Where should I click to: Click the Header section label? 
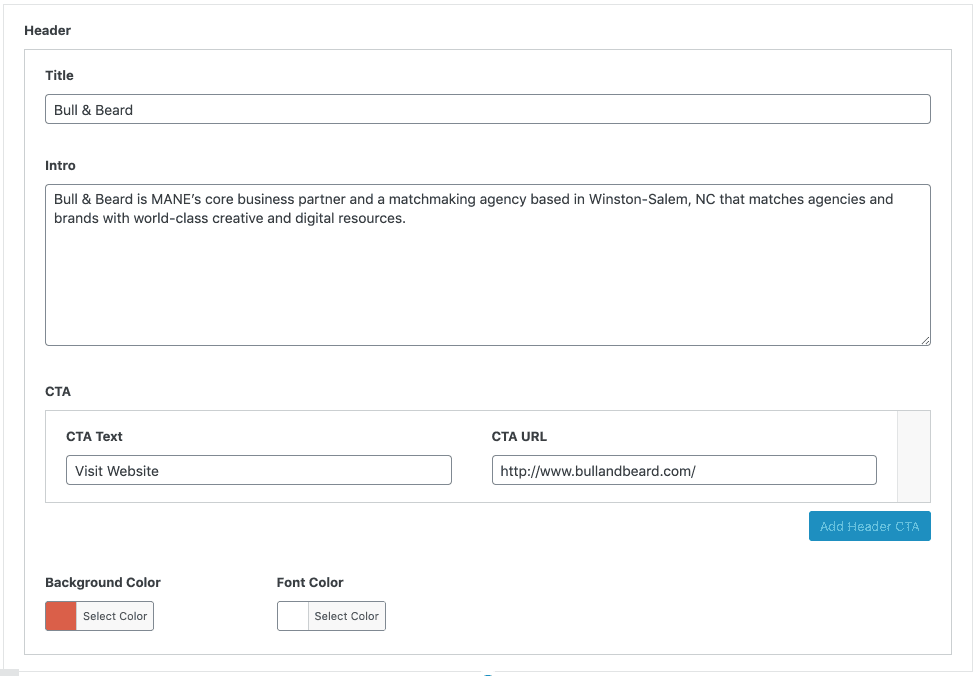(47, 31)
